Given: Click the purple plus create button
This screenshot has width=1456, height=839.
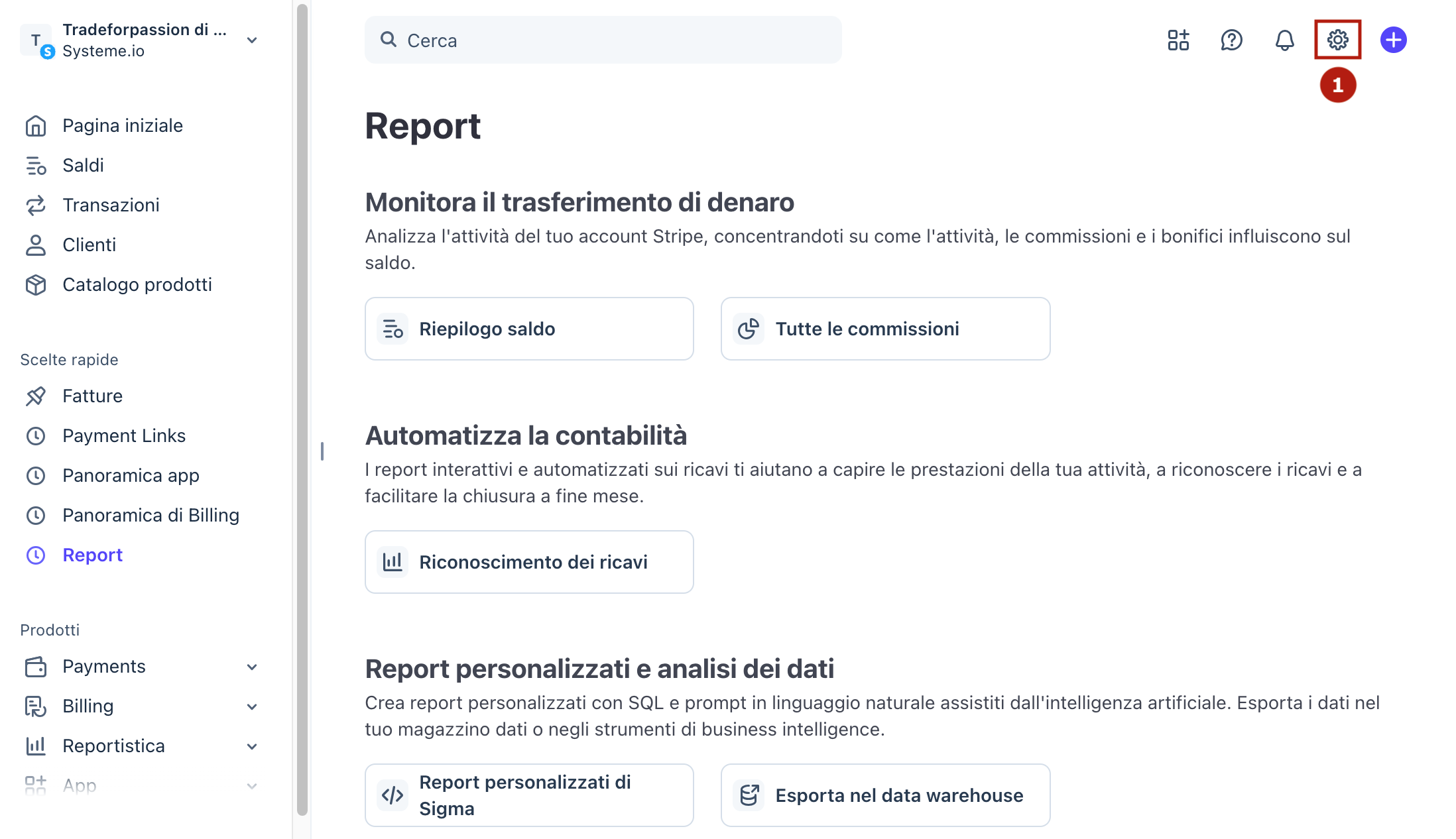Looking at the screenshot, I should [1393, 40].
